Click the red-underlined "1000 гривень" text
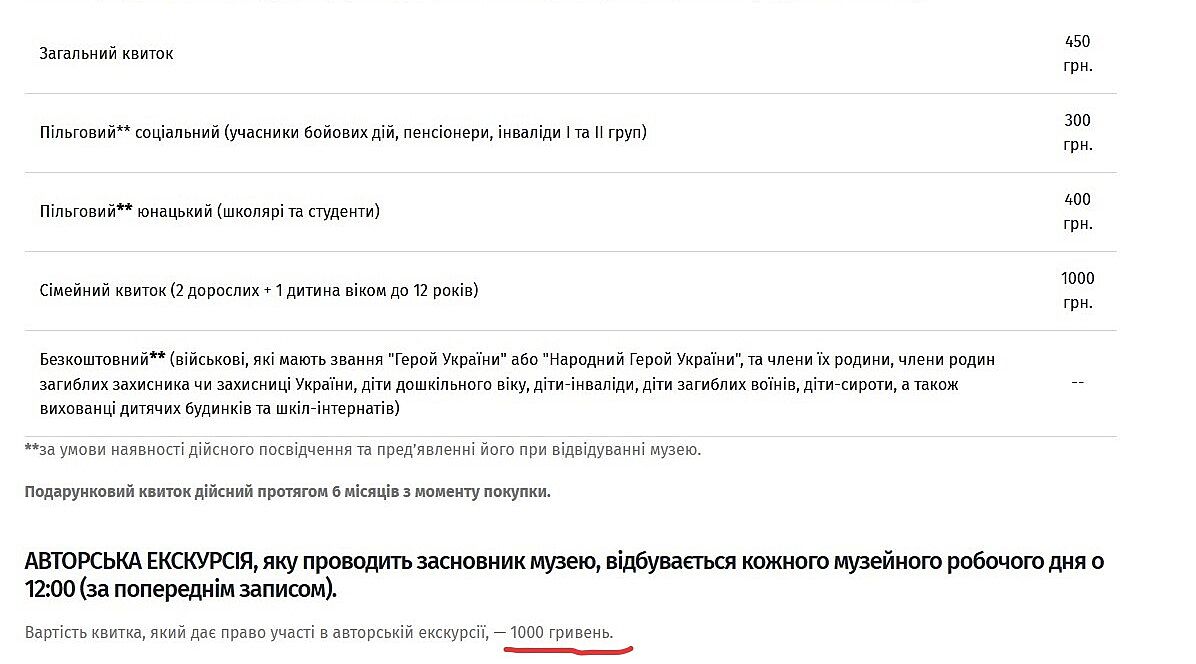The height and width of the screenshot is (664, 1196). pyautogui.click(x=561, y=632)
